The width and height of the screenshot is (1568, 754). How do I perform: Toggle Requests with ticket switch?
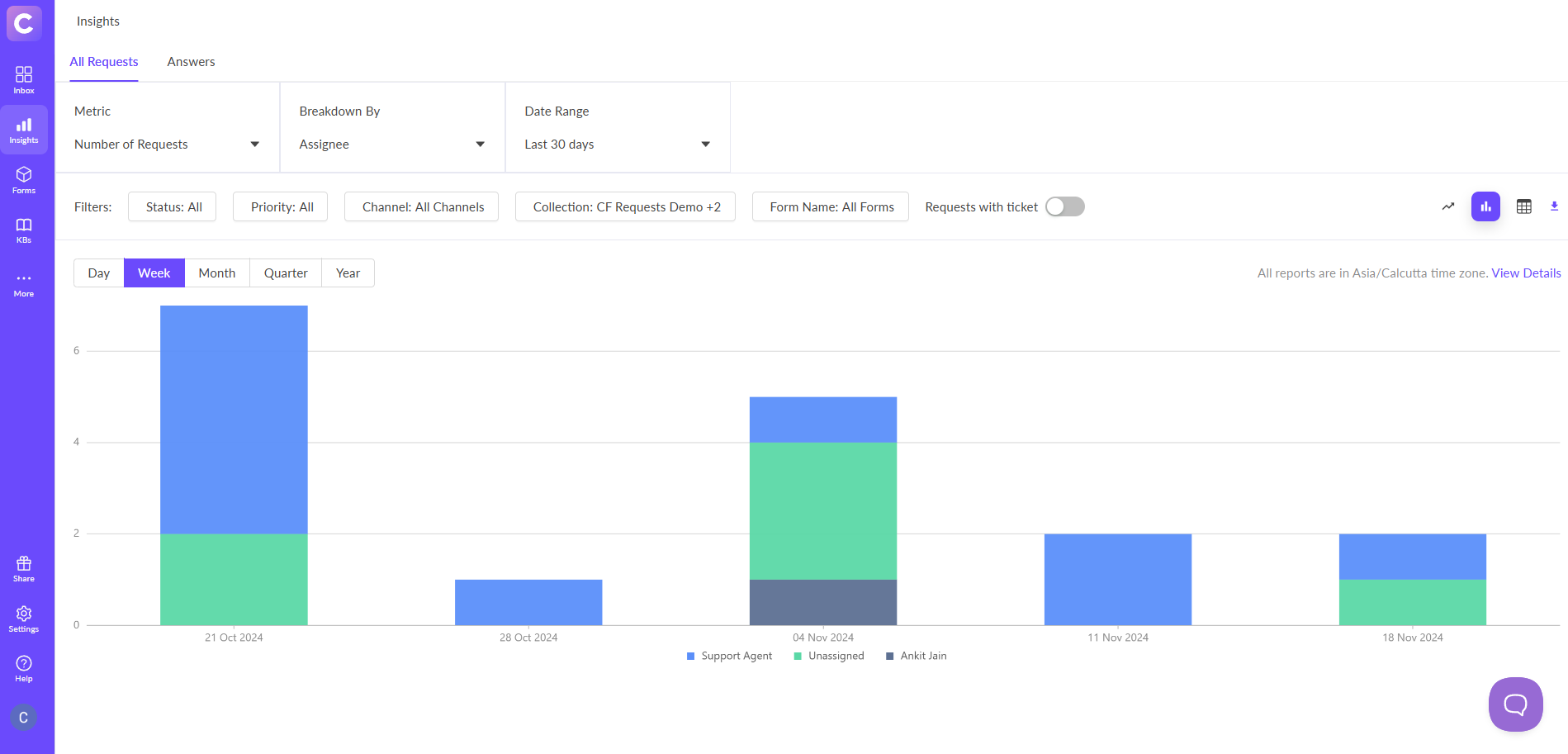[1064, 206]
